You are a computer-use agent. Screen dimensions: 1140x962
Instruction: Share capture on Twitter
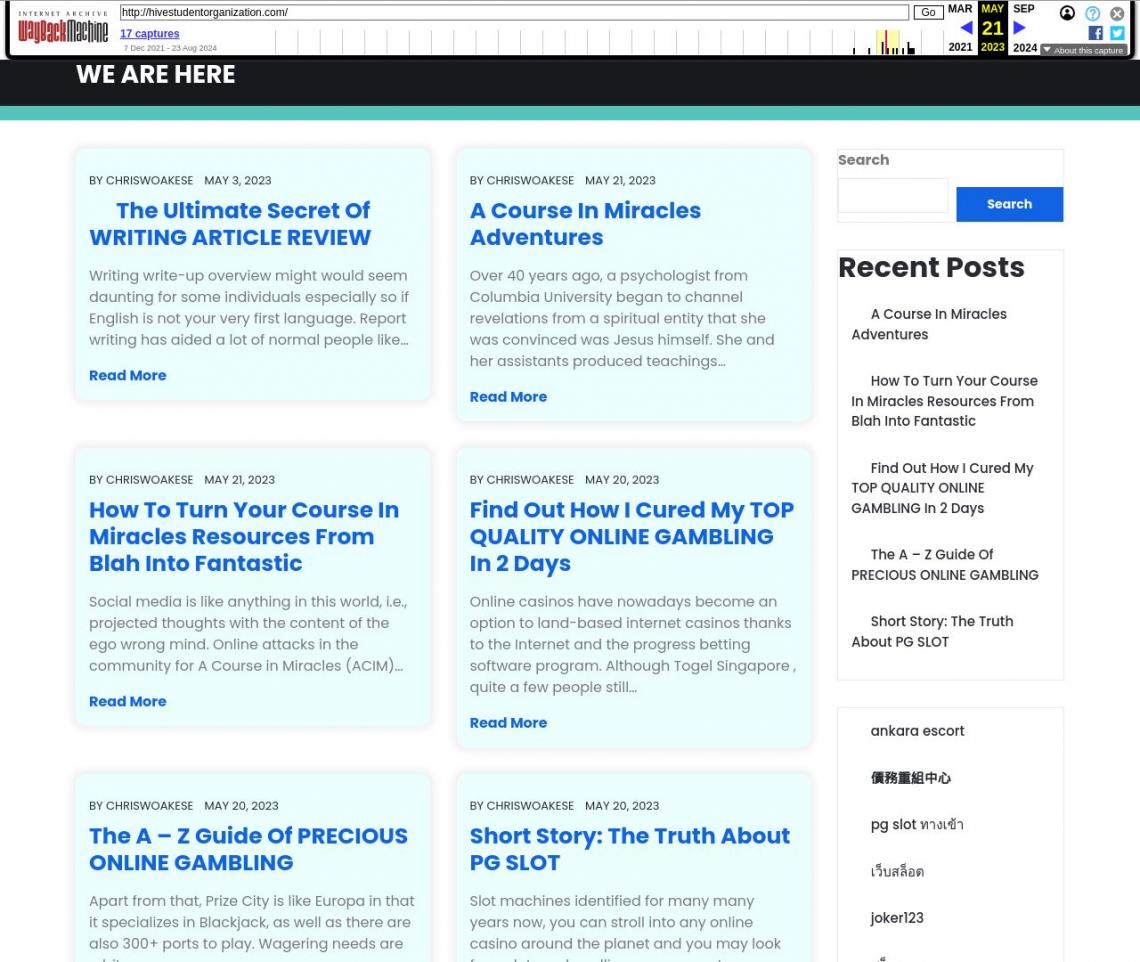[1117, 33]
